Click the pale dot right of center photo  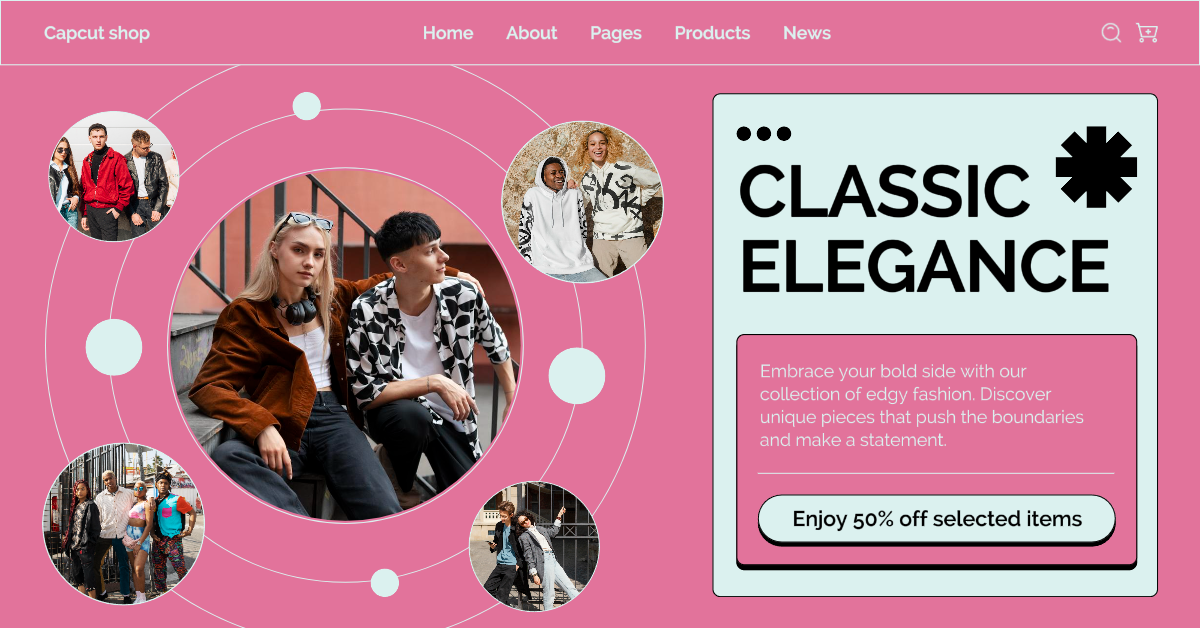click(577, 376)
